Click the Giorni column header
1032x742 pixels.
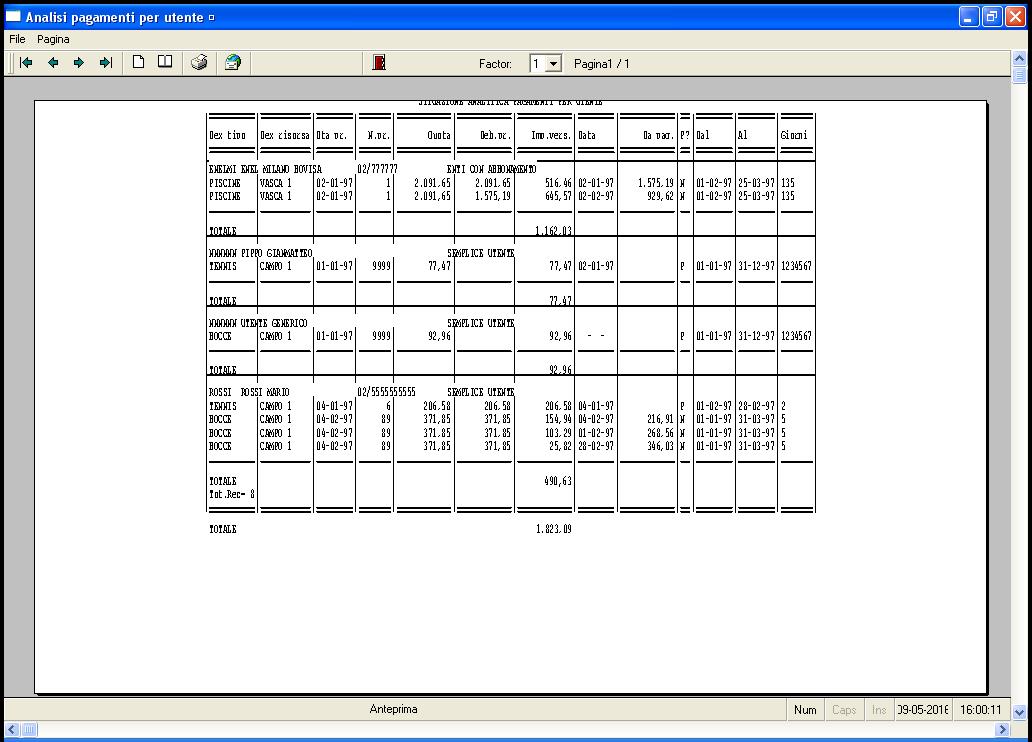(794, 135)
